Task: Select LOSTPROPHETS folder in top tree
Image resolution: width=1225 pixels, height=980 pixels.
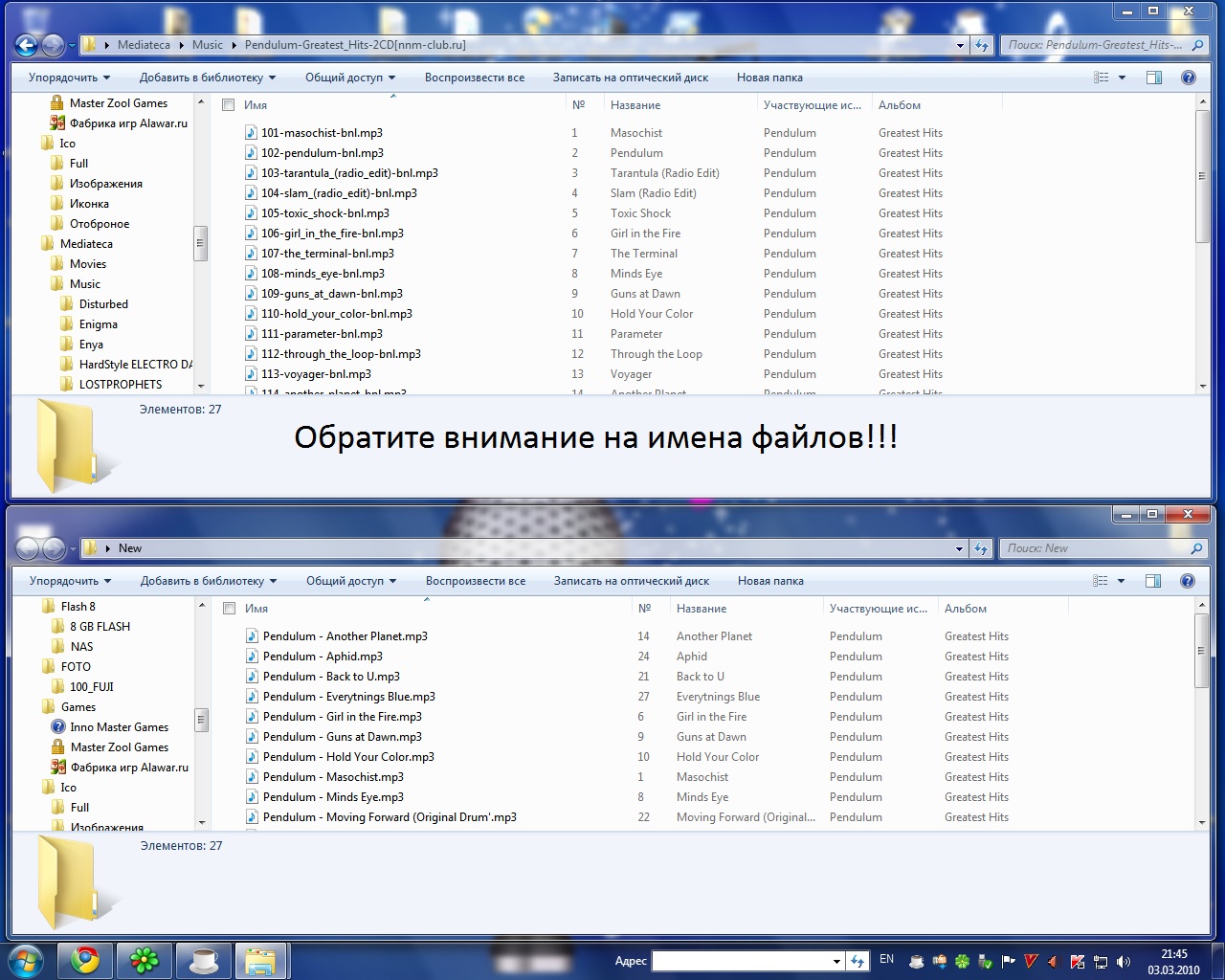Action: [x=121, y=385]
